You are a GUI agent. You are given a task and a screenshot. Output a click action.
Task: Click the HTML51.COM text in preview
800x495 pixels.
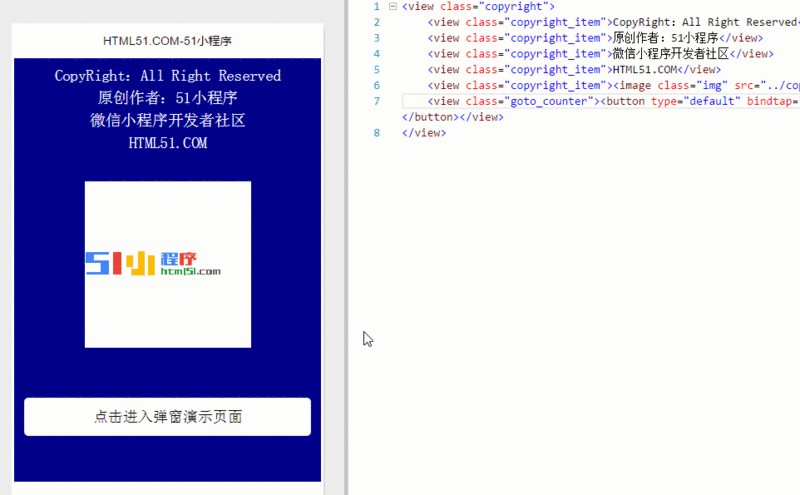coord(167,143)
